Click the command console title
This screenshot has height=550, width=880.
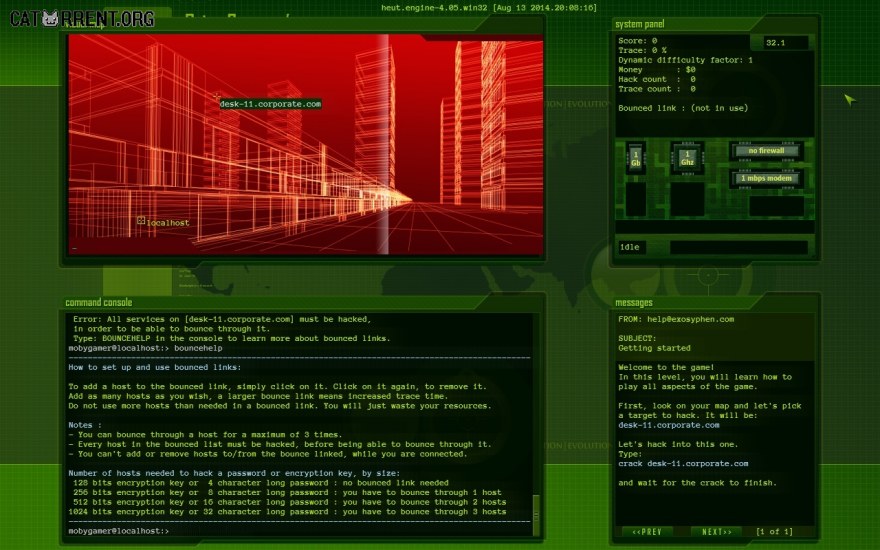pyautogui.click(x=99, y=302)
